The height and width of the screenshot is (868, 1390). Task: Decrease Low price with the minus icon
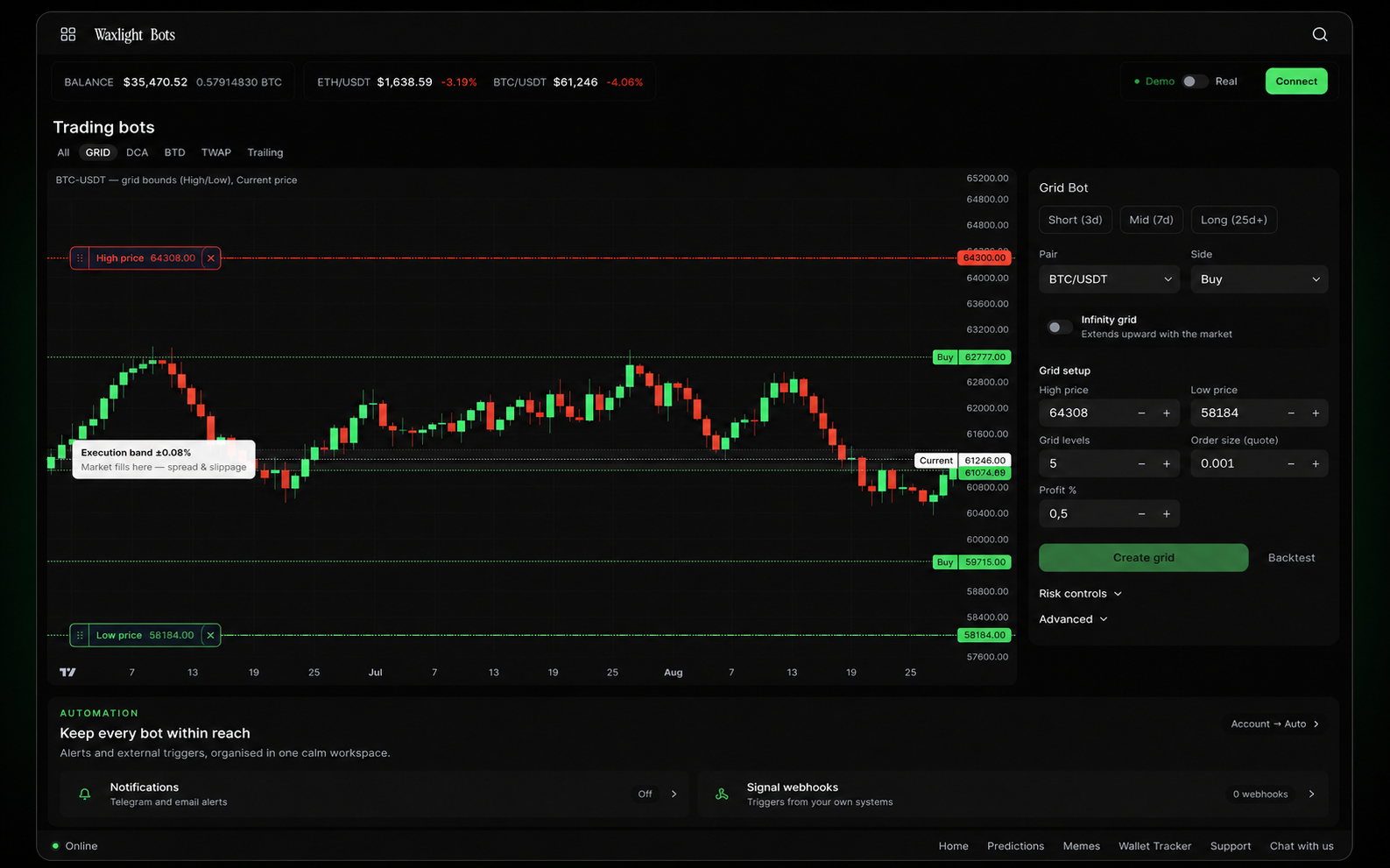(1291, 413)
